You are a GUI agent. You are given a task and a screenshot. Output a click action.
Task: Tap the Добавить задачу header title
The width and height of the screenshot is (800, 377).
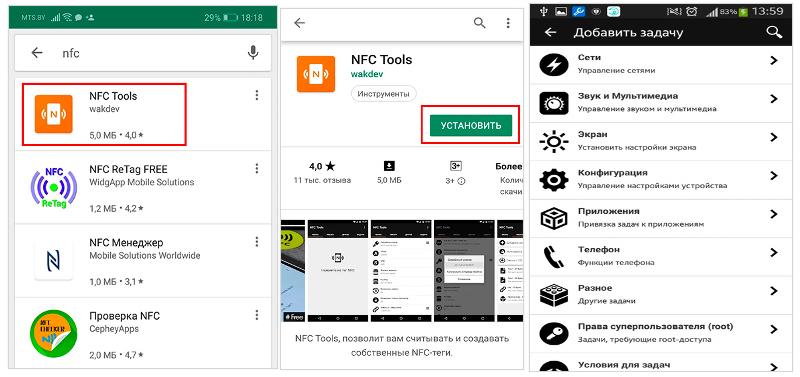tap(628, 33)
